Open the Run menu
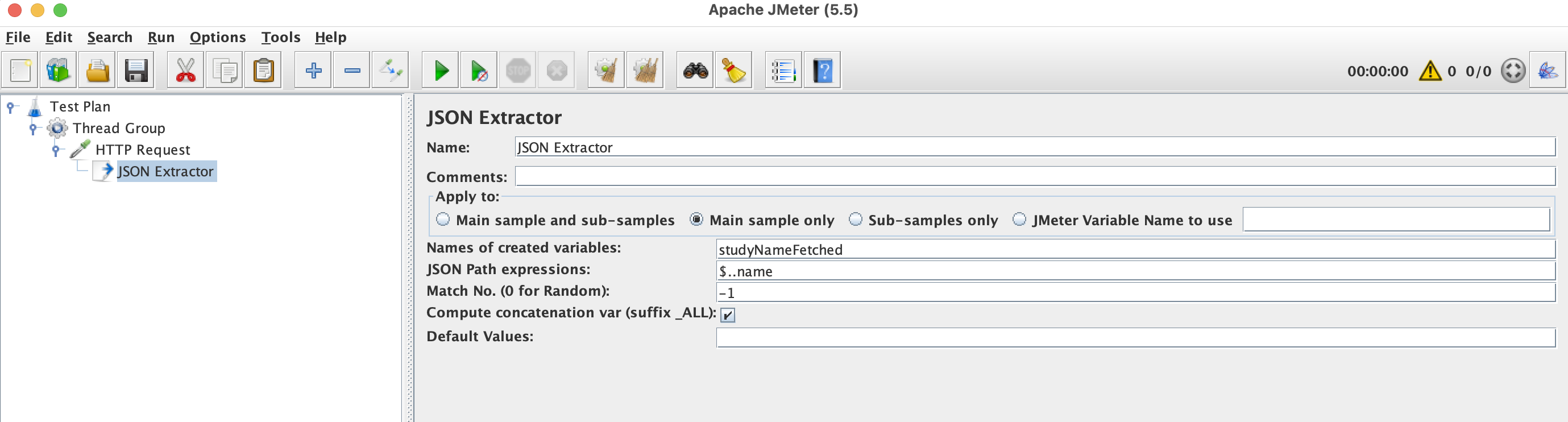This screenshot has width=1568, height=422. pyautogui.click(x=161, y=37)
